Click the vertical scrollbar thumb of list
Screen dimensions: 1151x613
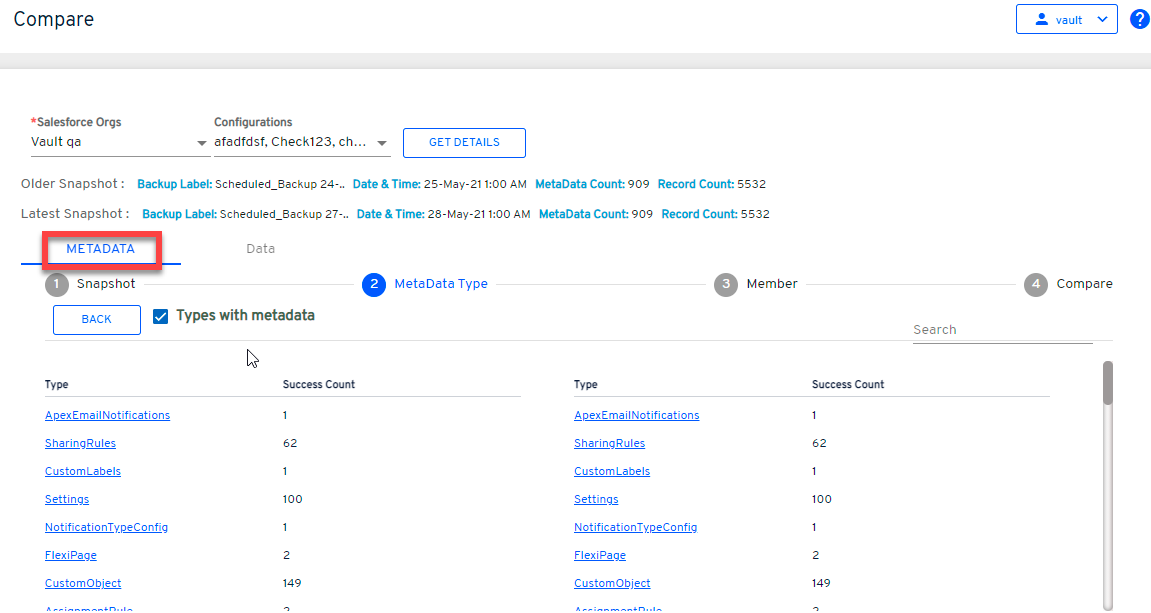coord(1107,383)
